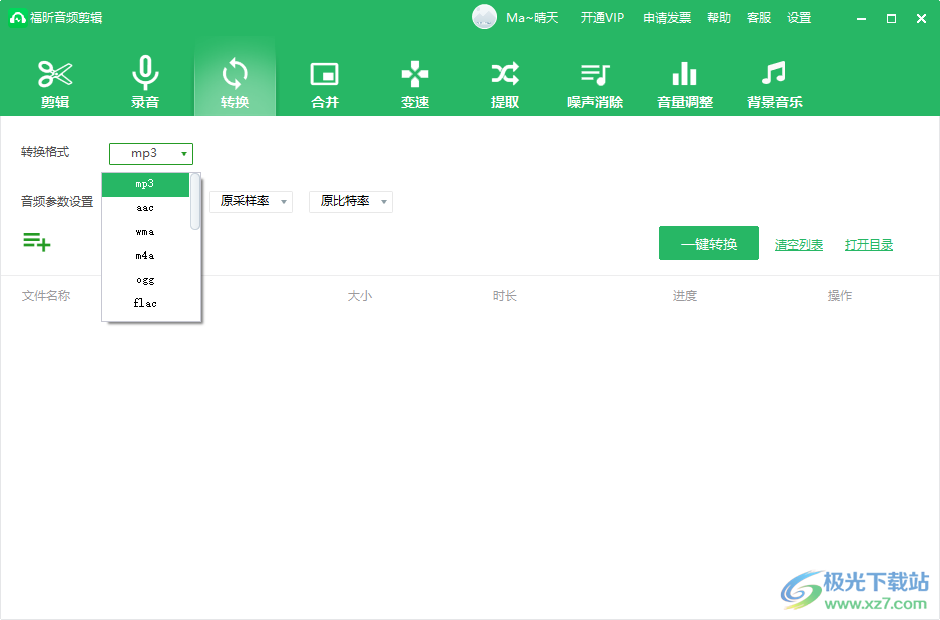This screenshot has width=940, height=620.
Task: Click the format list scrollbar
Action: point(195,201)
